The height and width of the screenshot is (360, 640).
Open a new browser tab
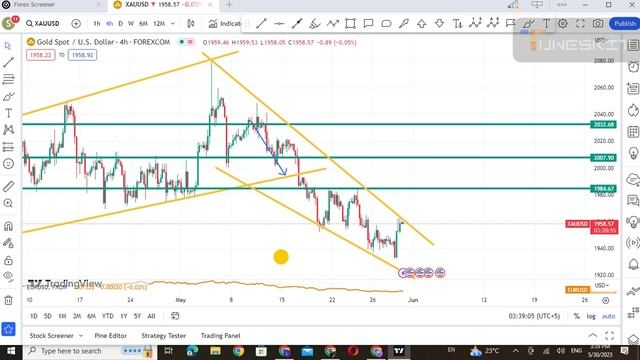(x=229, y=4)
